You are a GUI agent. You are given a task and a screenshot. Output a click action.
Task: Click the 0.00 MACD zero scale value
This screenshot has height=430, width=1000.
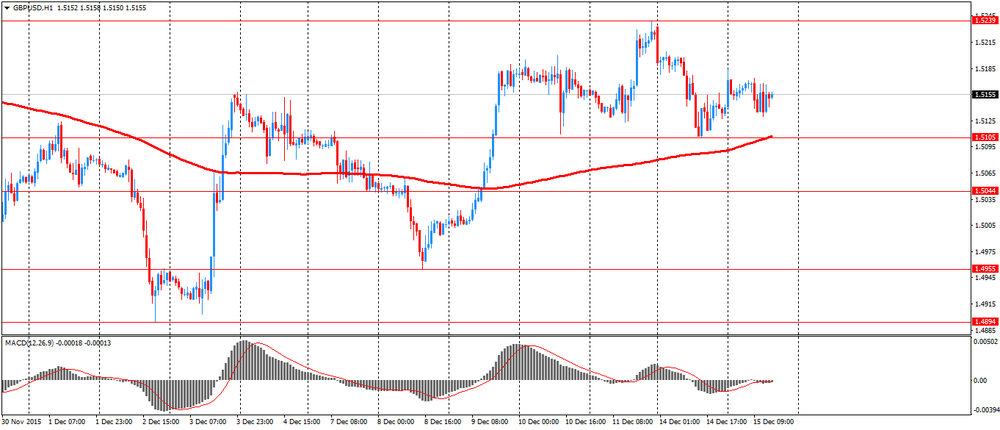tap(981, 381)
